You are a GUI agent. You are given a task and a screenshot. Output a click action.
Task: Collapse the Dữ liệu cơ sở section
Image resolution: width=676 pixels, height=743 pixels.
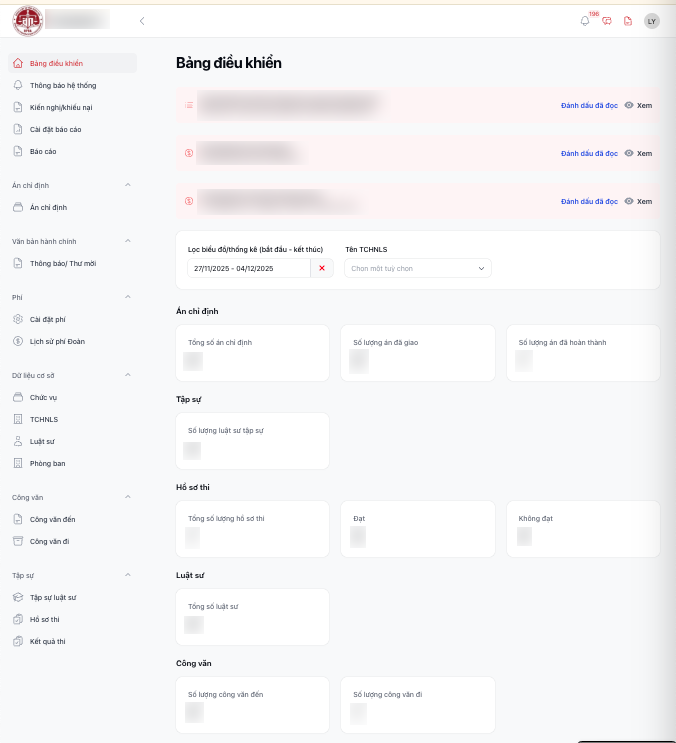(x=127, y=375)
